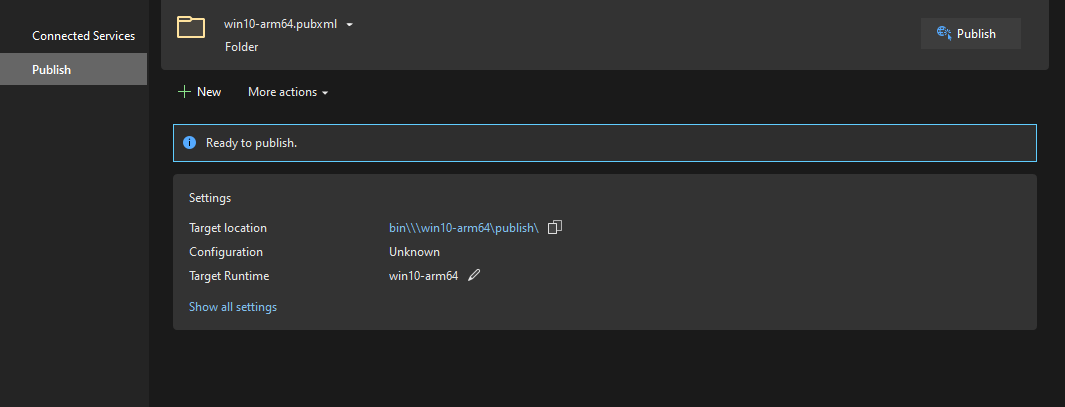Screen dimensions: 1065x407
Task: Click the Folder text under profile name
Action: pyautogui.click(x=241, y=47)
